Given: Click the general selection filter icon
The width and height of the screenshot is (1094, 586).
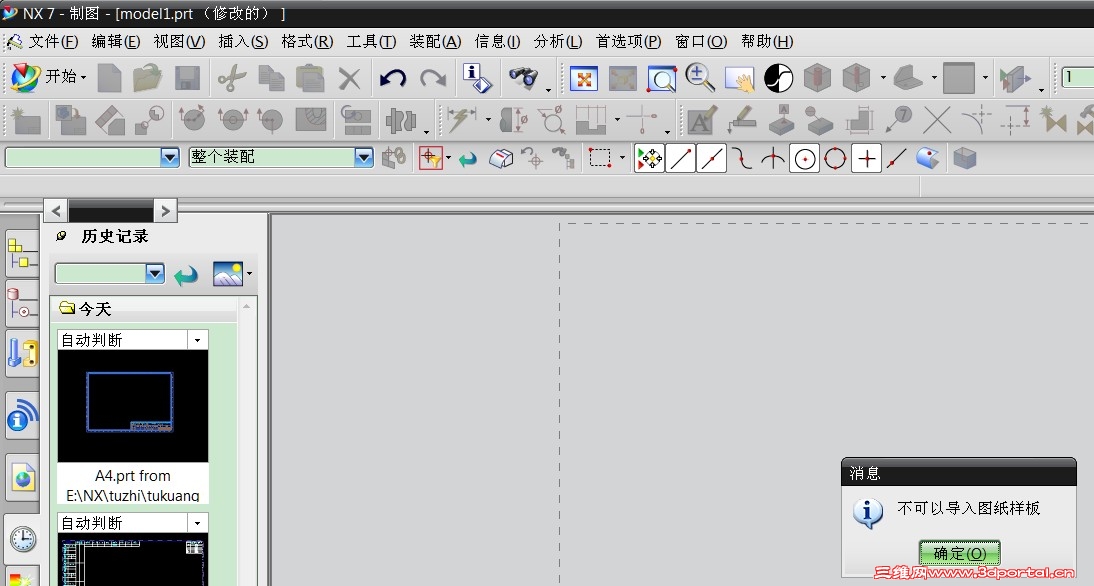Looking at the screenshot, I should (430, 158).
